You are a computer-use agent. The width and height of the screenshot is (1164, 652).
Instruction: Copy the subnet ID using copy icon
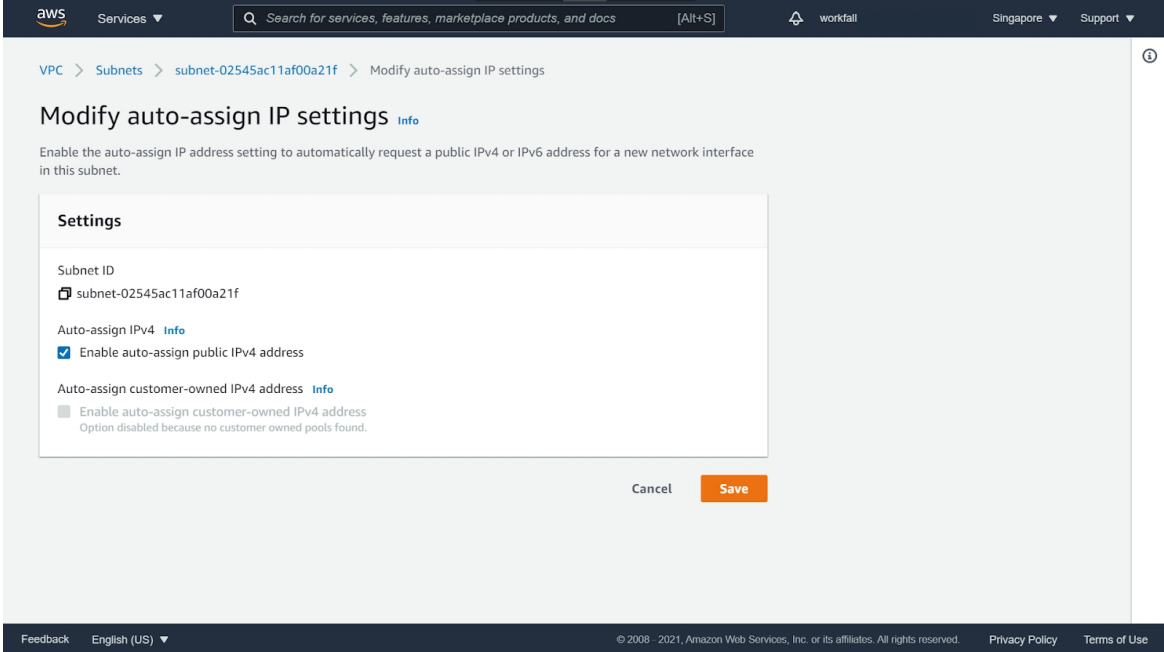(x=65, y=293)
